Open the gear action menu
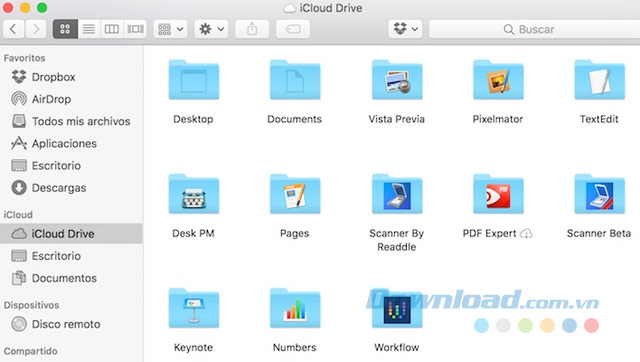Screen dimensions: 640x362 click(211, 29)
